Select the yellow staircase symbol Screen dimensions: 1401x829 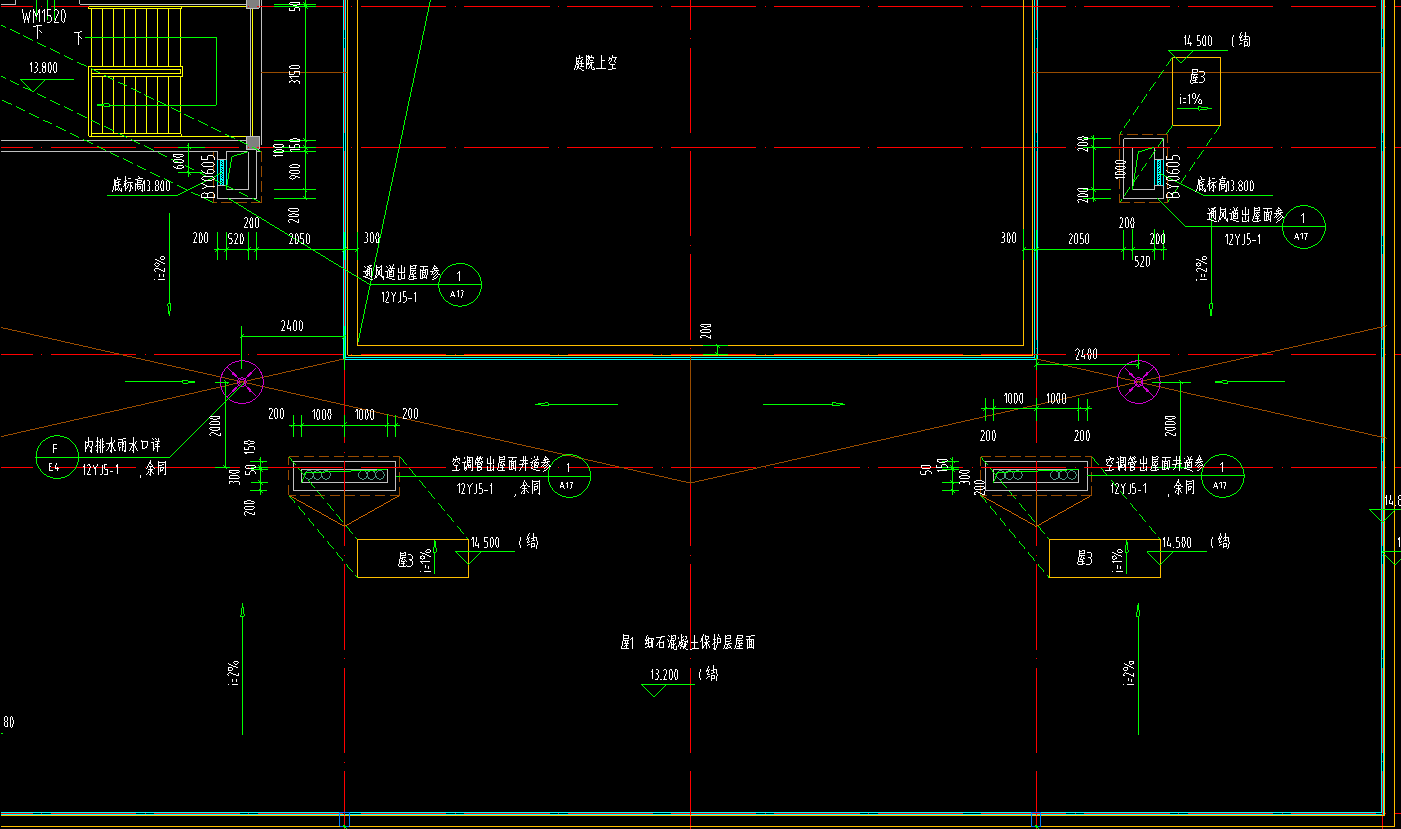tap(136, 71)
